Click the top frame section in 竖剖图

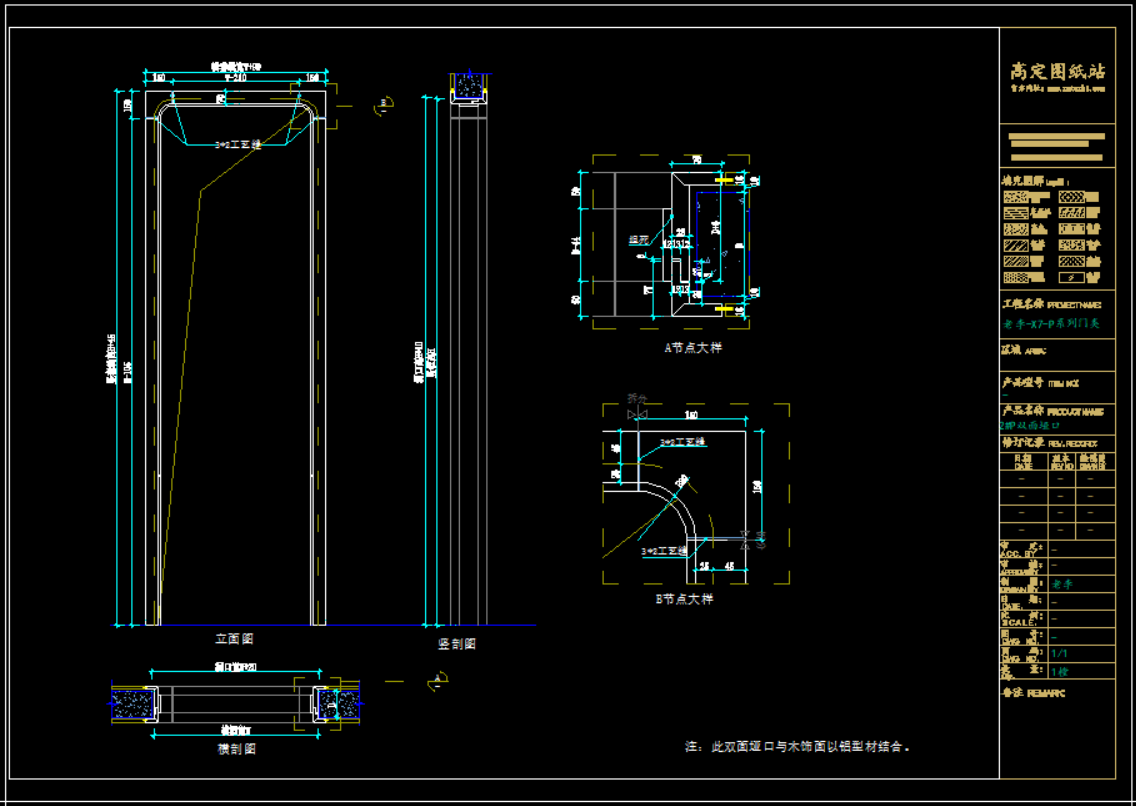click(465, 89)
